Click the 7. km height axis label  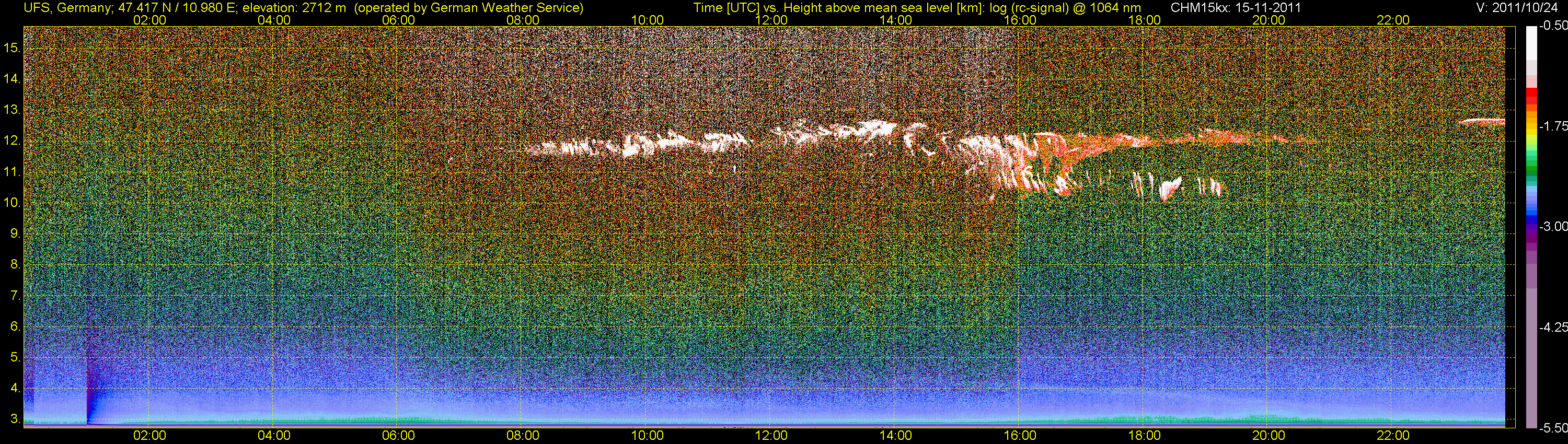[15, 296]
